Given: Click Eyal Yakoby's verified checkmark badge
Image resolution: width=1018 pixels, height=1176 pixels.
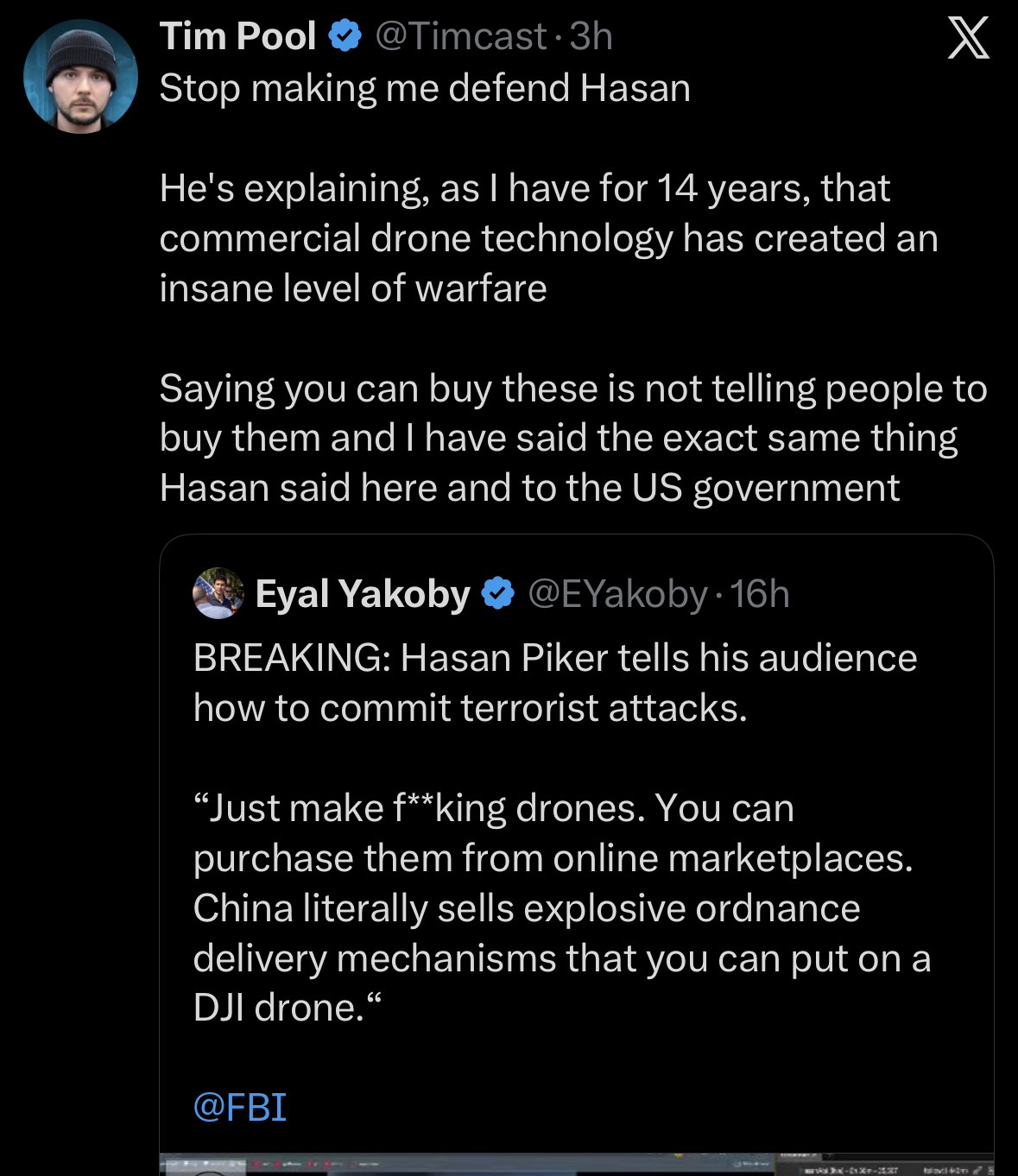Looking at the screenshot, I should pos(498,594).
